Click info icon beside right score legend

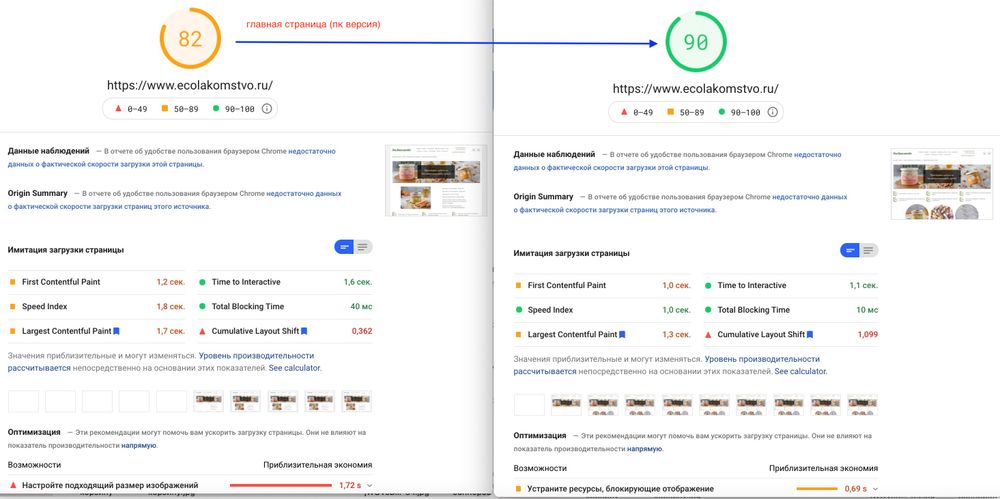click(772, 112)
